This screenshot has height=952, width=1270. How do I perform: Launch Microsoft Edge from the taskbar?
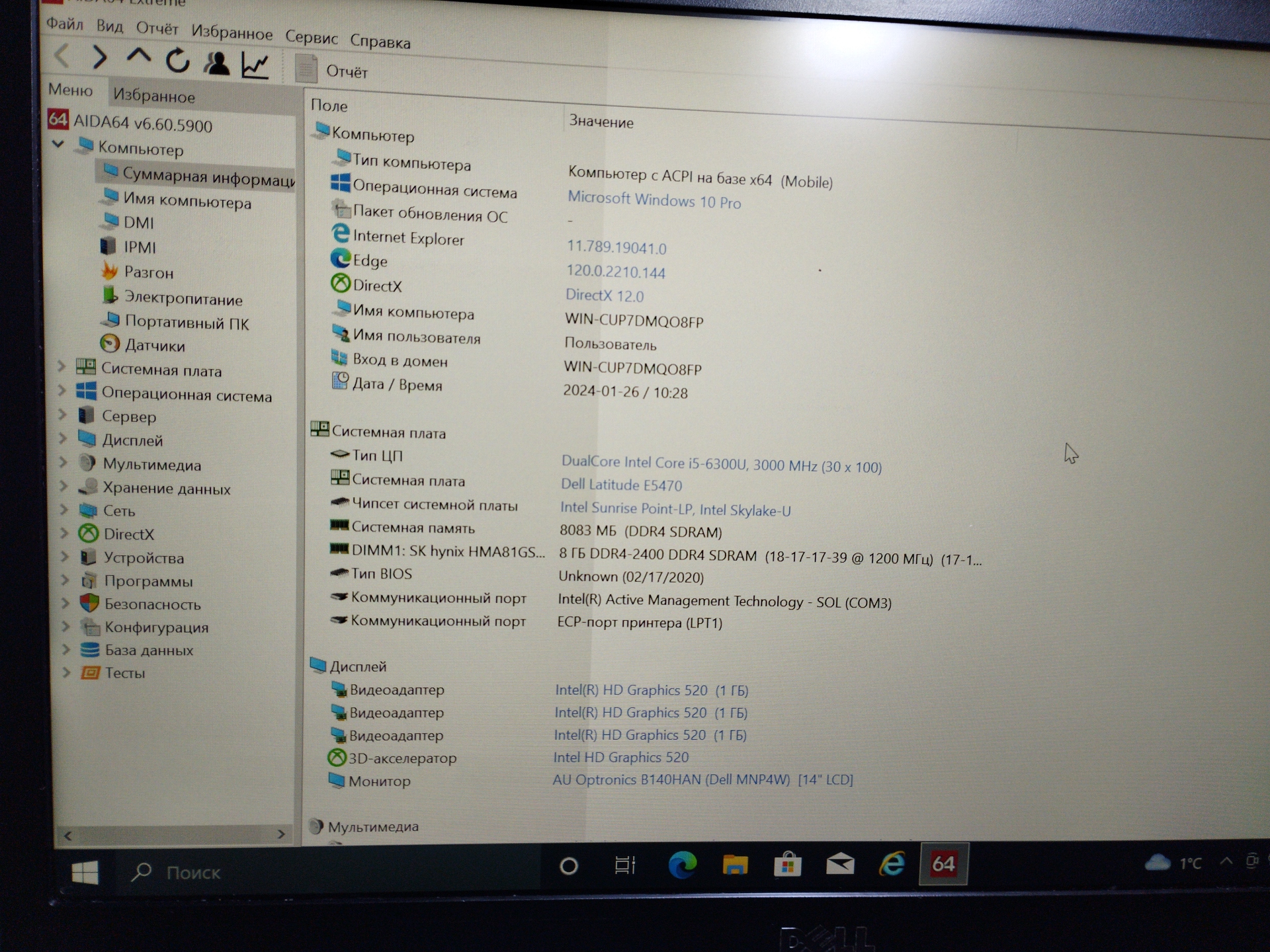click(x=682, y=865)
